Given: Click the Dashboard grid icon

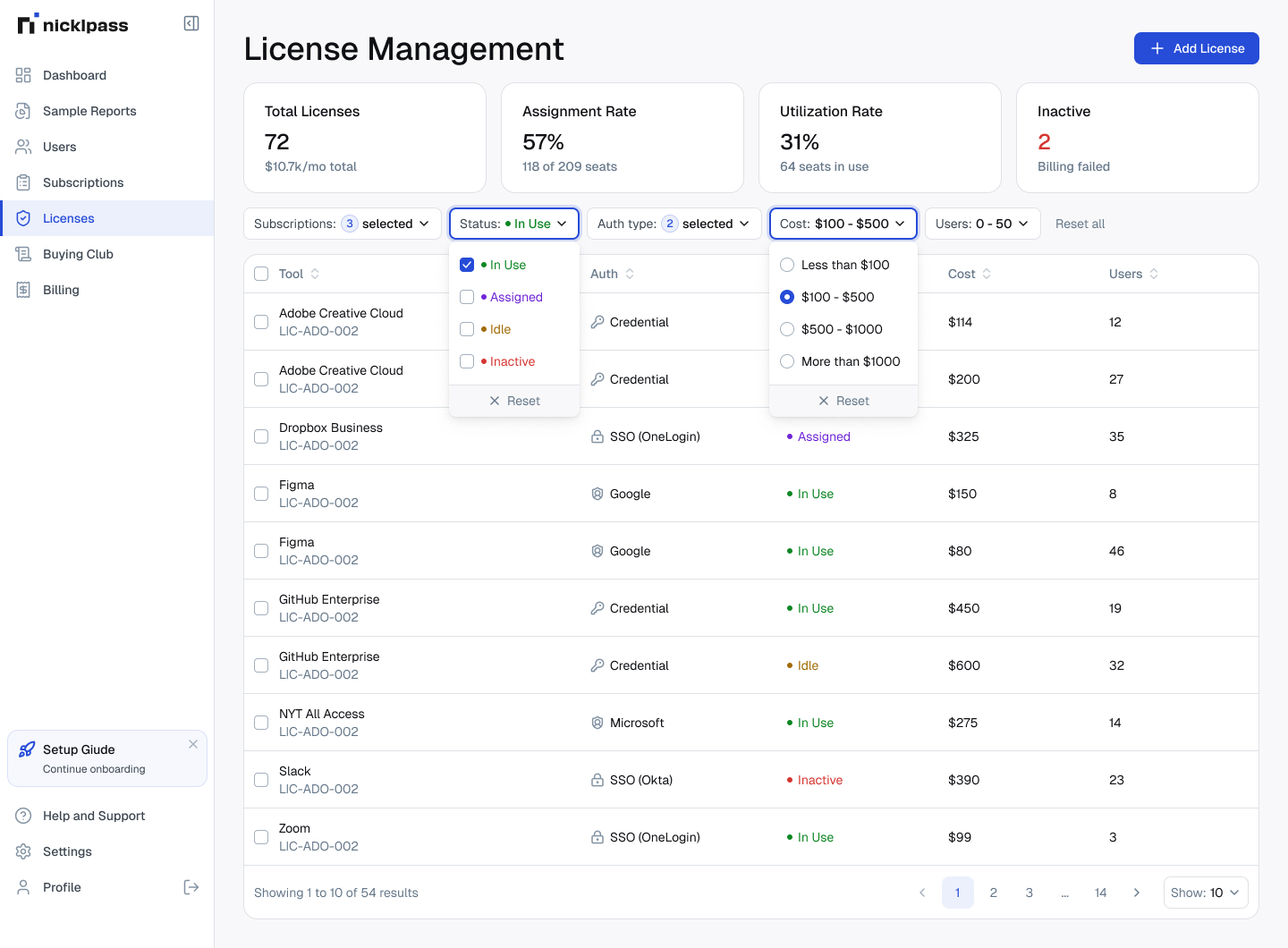Looking at the screenshot, I should pos(23,75).
